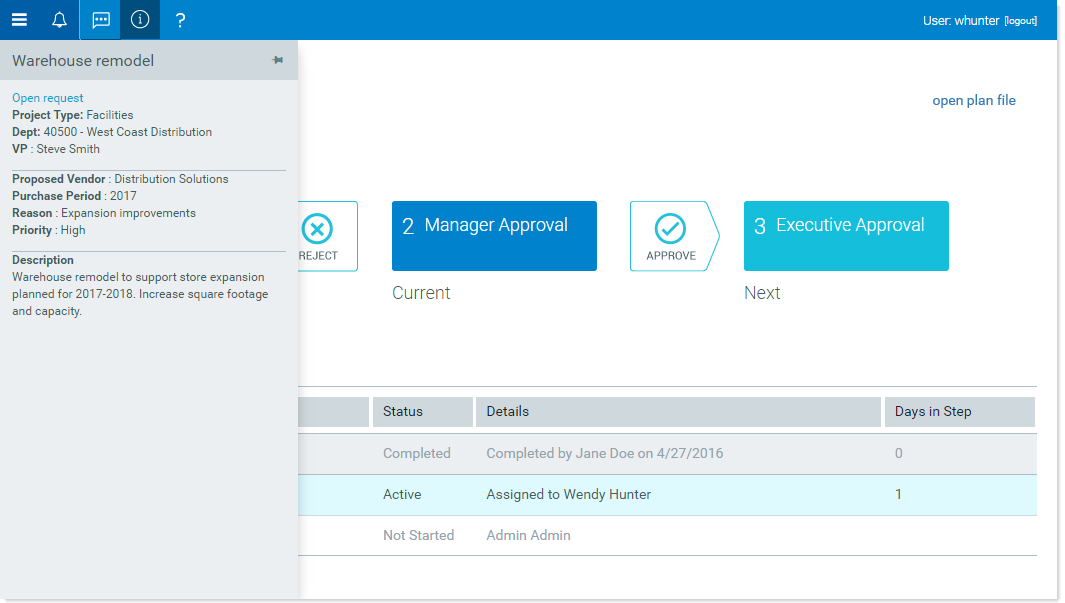Select the Executive Approval step box

click(x=846, y=236)
